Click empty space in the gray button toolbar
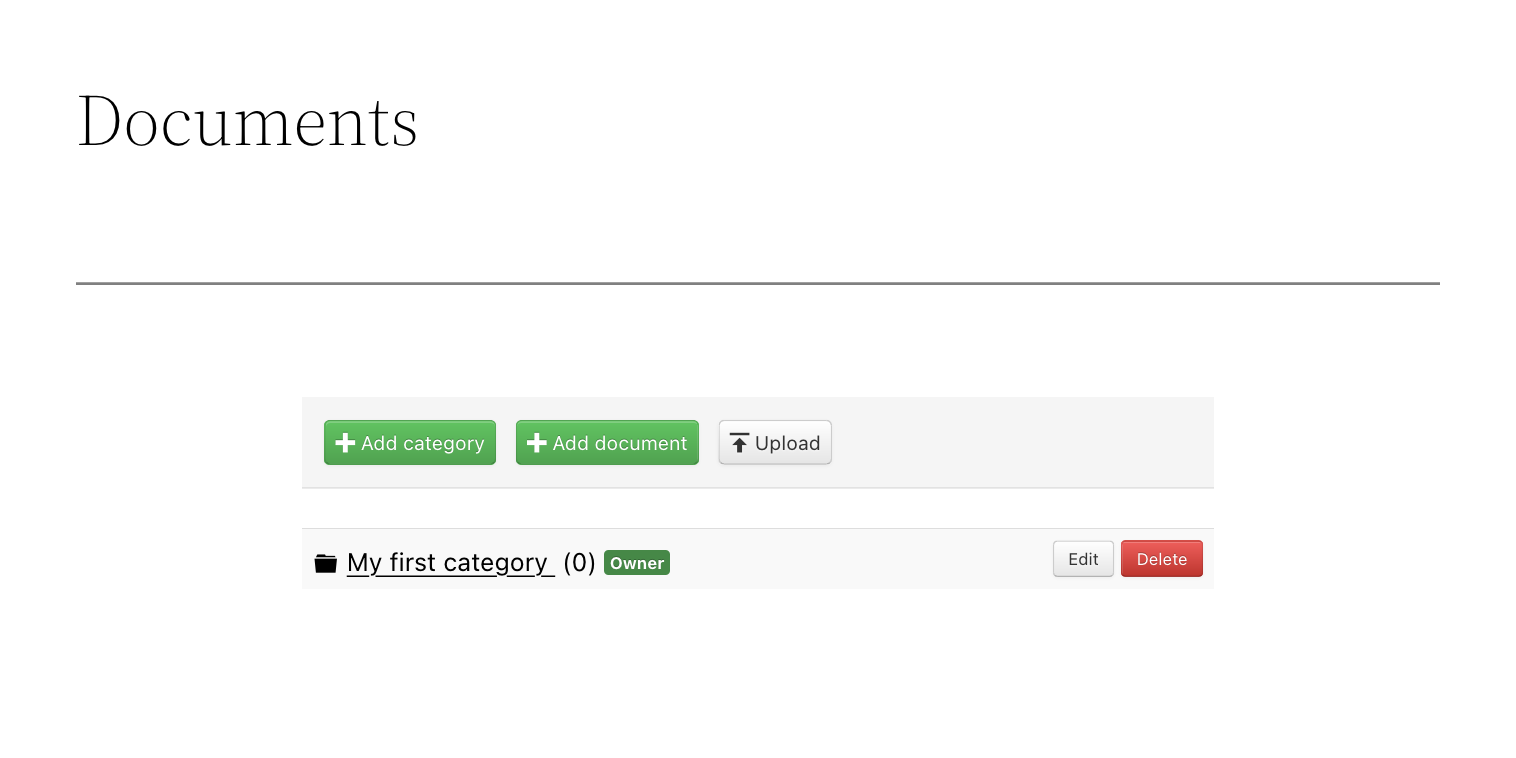1516x758 pixels. [1020, 443]
